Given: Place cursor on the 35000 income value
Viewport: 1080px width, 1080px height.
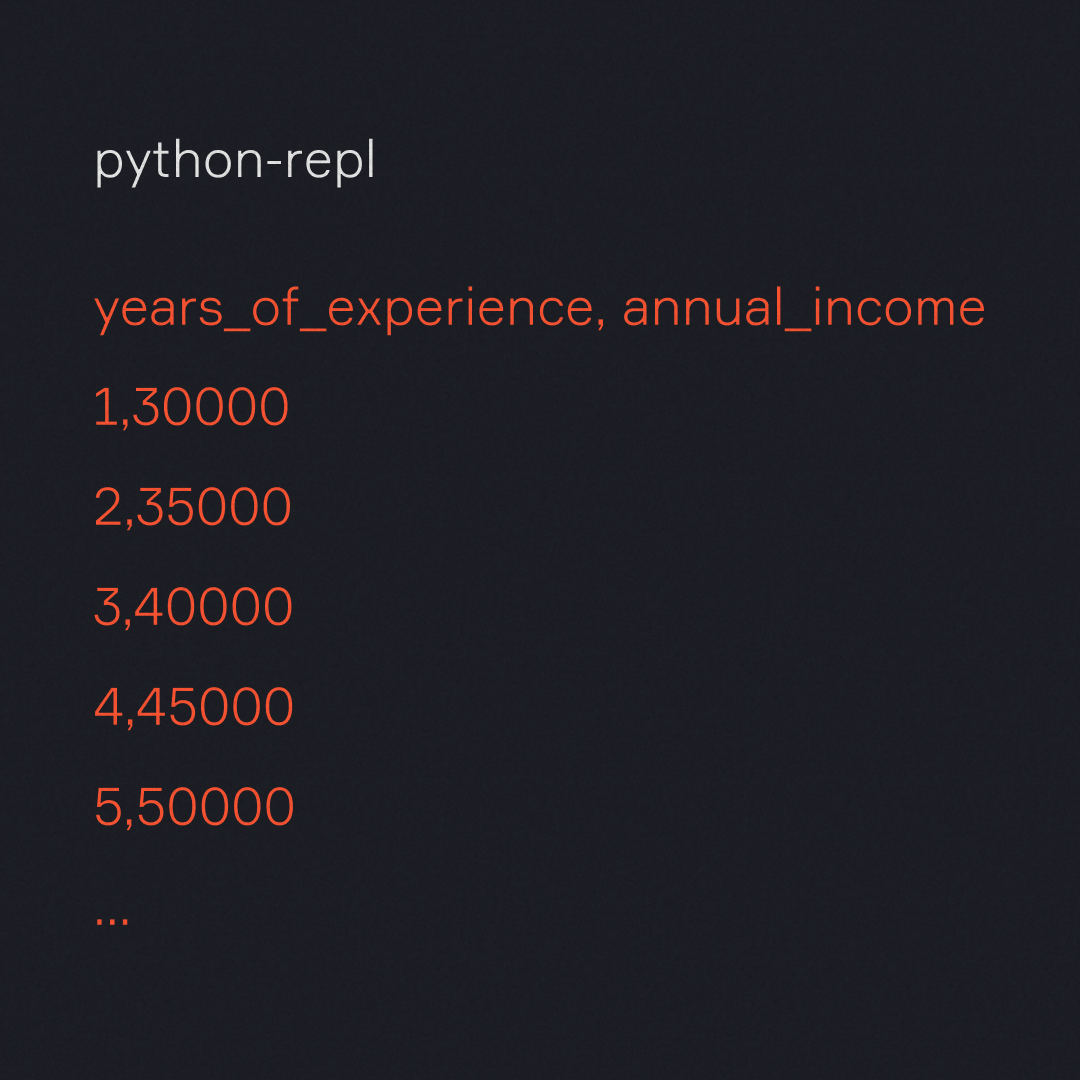Looking at the screenshot, I should point(214,506).
